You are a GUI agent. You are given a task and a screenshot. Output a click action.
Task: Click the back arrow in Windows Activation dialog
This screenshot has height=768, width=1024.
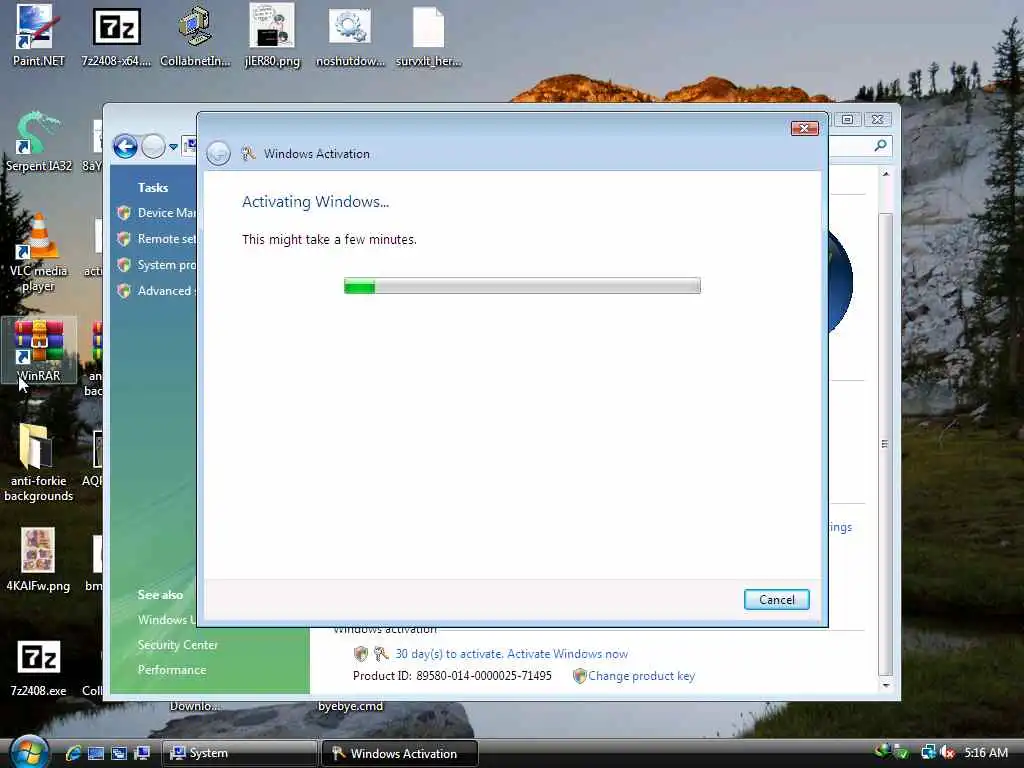(x=218, y=153)
